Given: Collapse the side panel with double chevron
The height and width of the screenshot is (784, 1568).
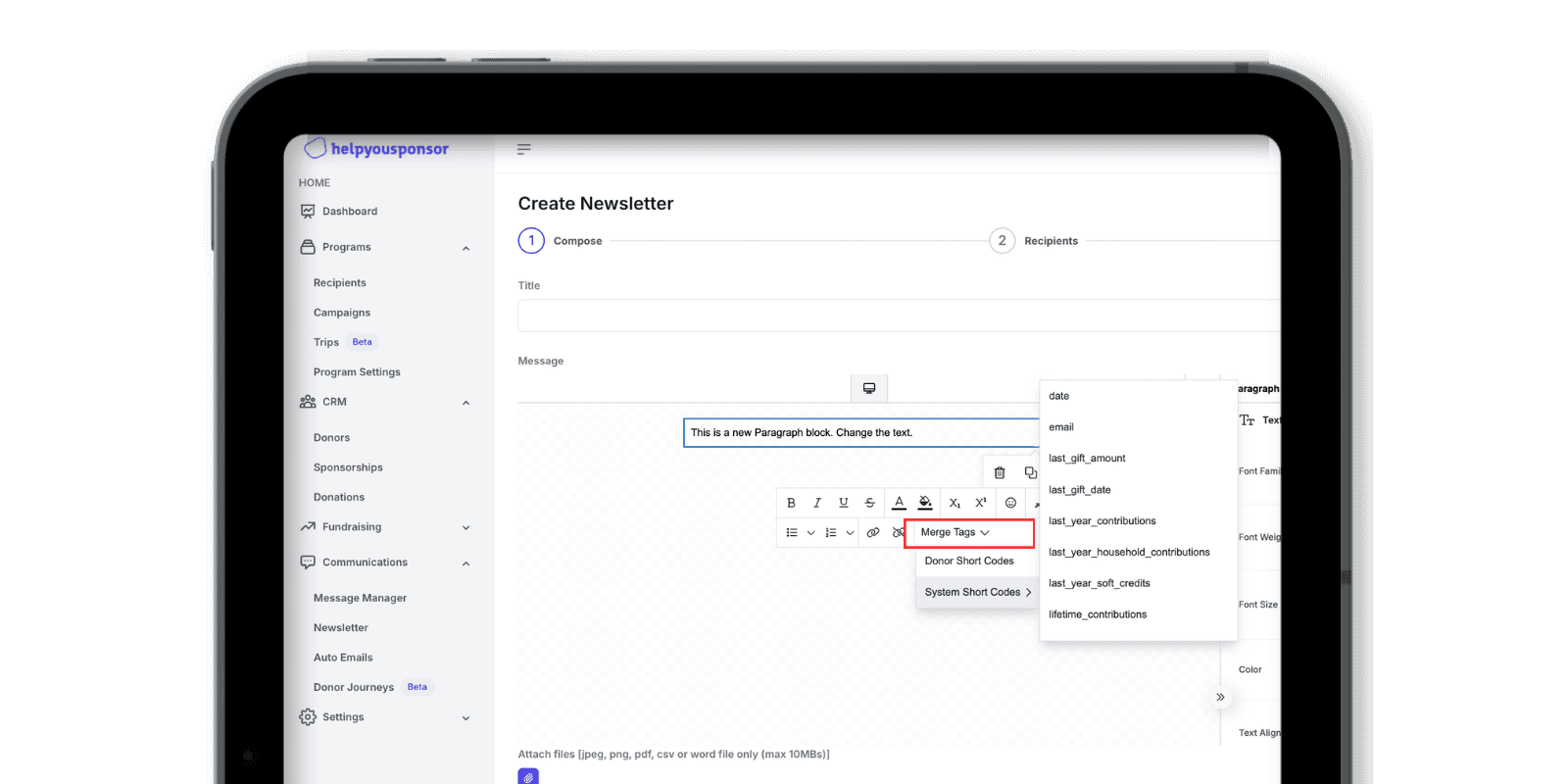Looking at the screenshot, I should pos(1220,697).
